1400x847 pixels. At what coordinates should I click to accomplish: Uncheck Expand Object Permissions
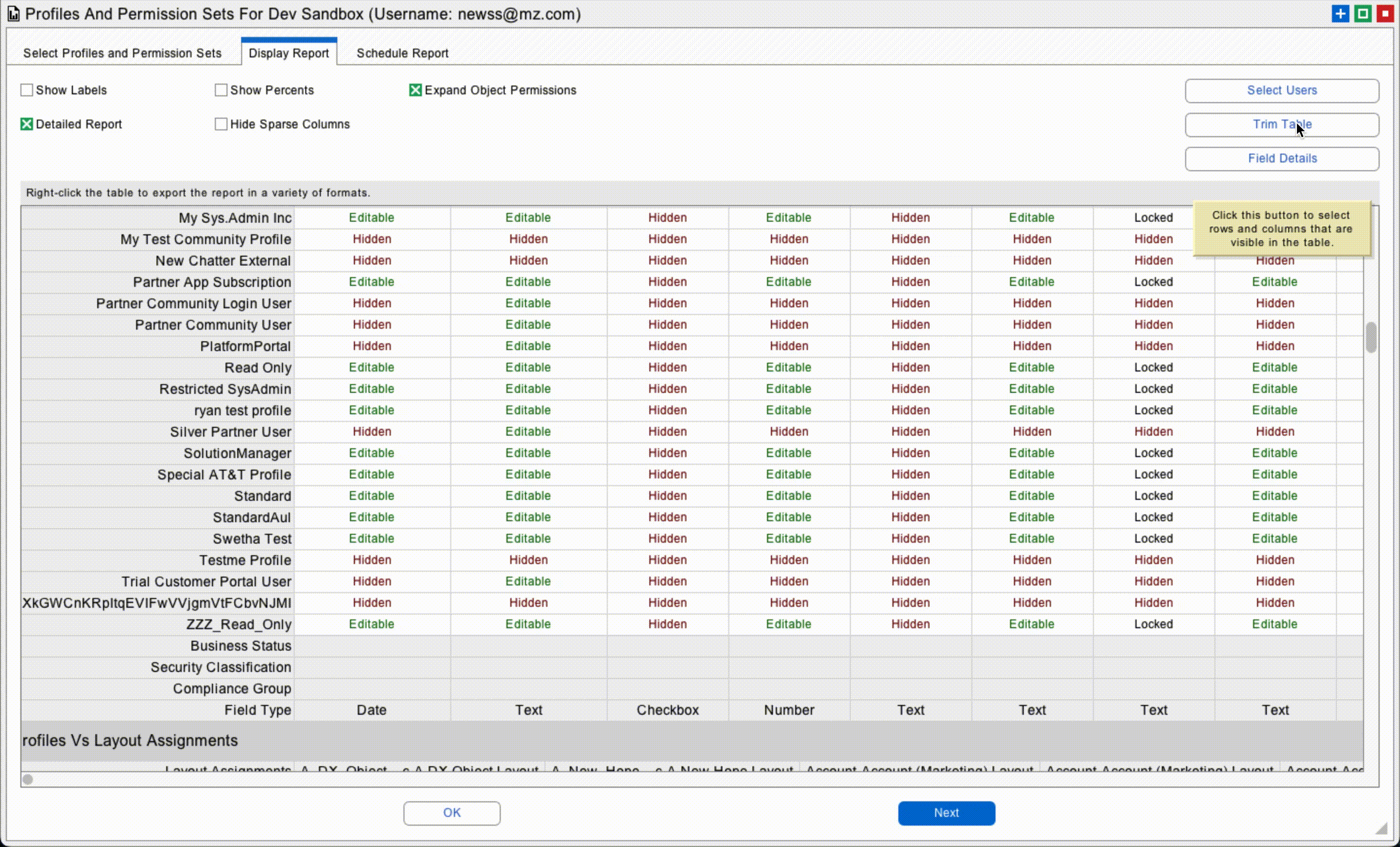coord(415,90)
